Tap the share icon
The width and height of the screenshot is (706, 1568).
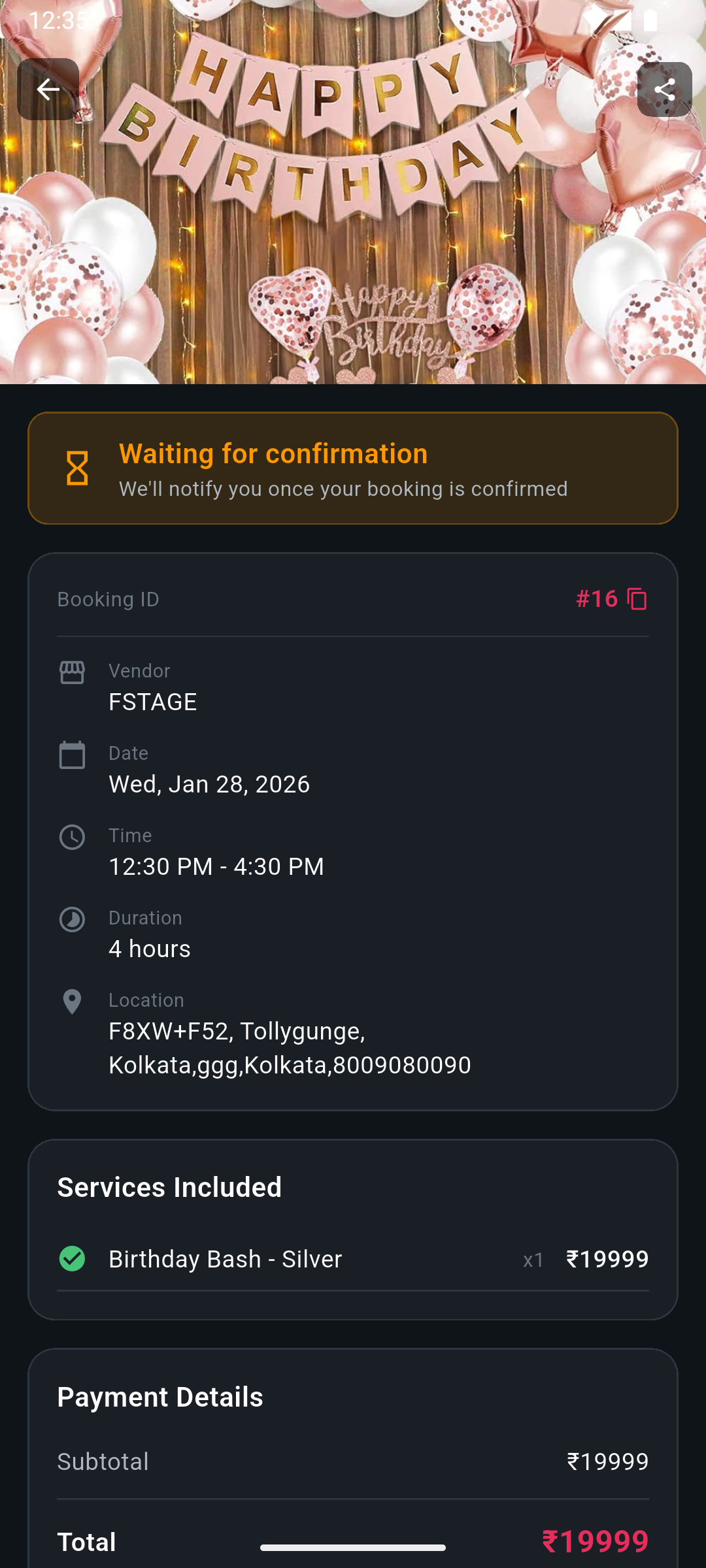click(x=664, y=90)
